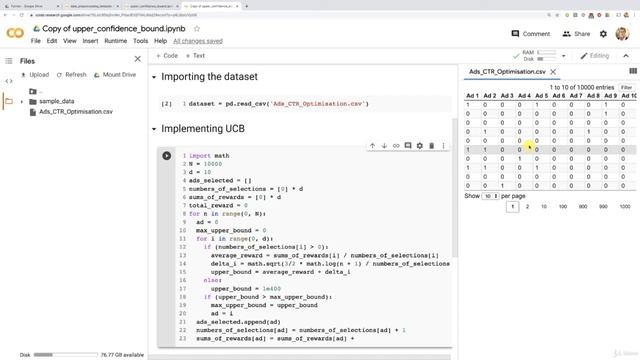The image size is (640, 360).
Task: Go to page 100 of the table
Action: 563,207
